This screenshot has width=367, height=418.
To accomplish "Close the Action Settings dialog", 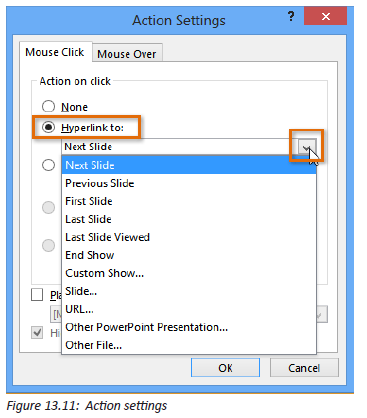I will click(x=325, y=16).
